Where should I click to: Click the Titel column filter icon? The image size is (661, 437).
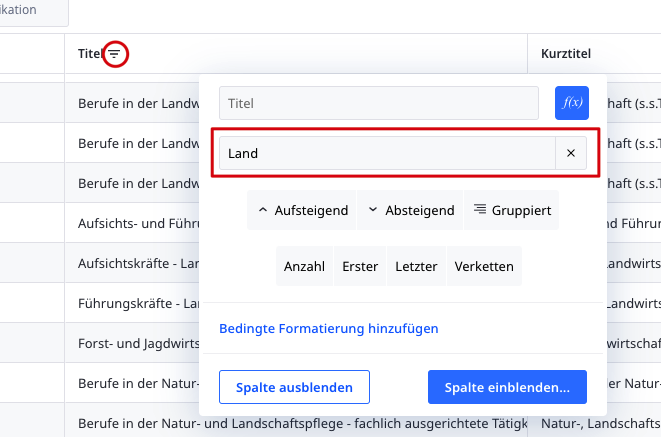pos(116,54)
